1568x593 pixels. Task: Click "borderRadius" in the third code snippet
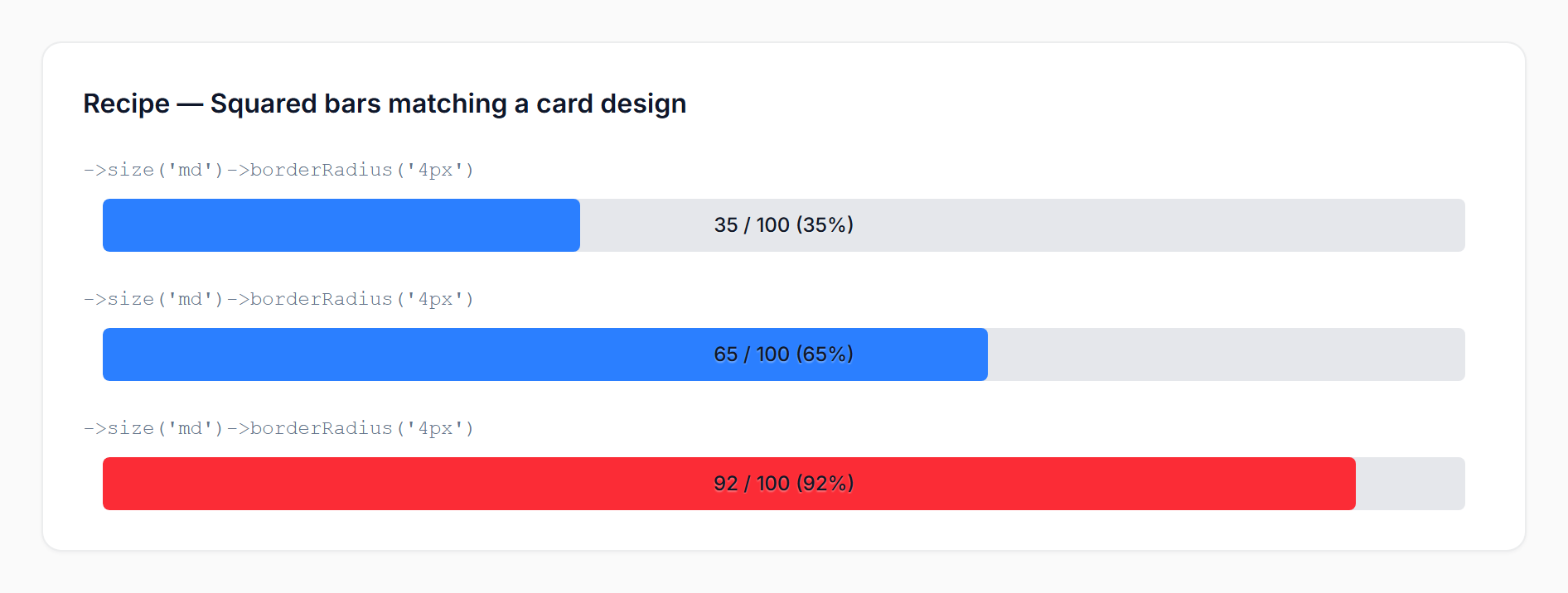321,428
